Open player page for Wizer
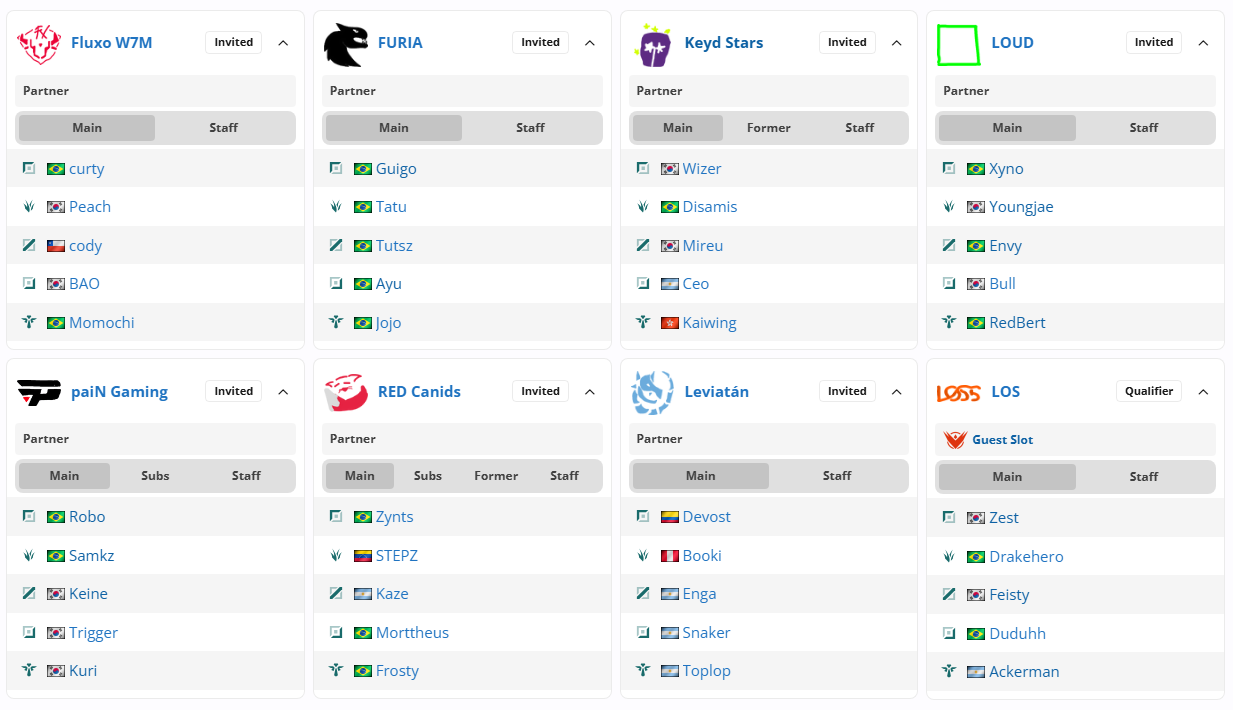The image size is (1233, 710). click(x=702, y=169)
